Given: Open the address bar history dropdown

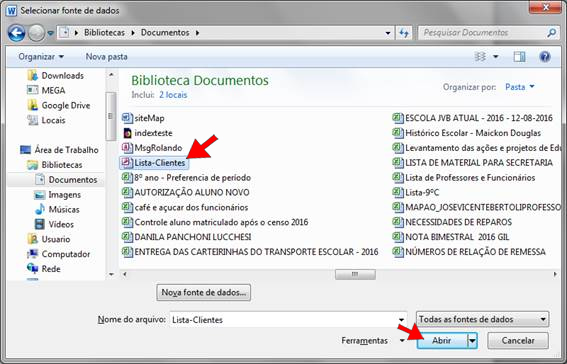Looking at the screenshot, I should (x=388, y=33).
